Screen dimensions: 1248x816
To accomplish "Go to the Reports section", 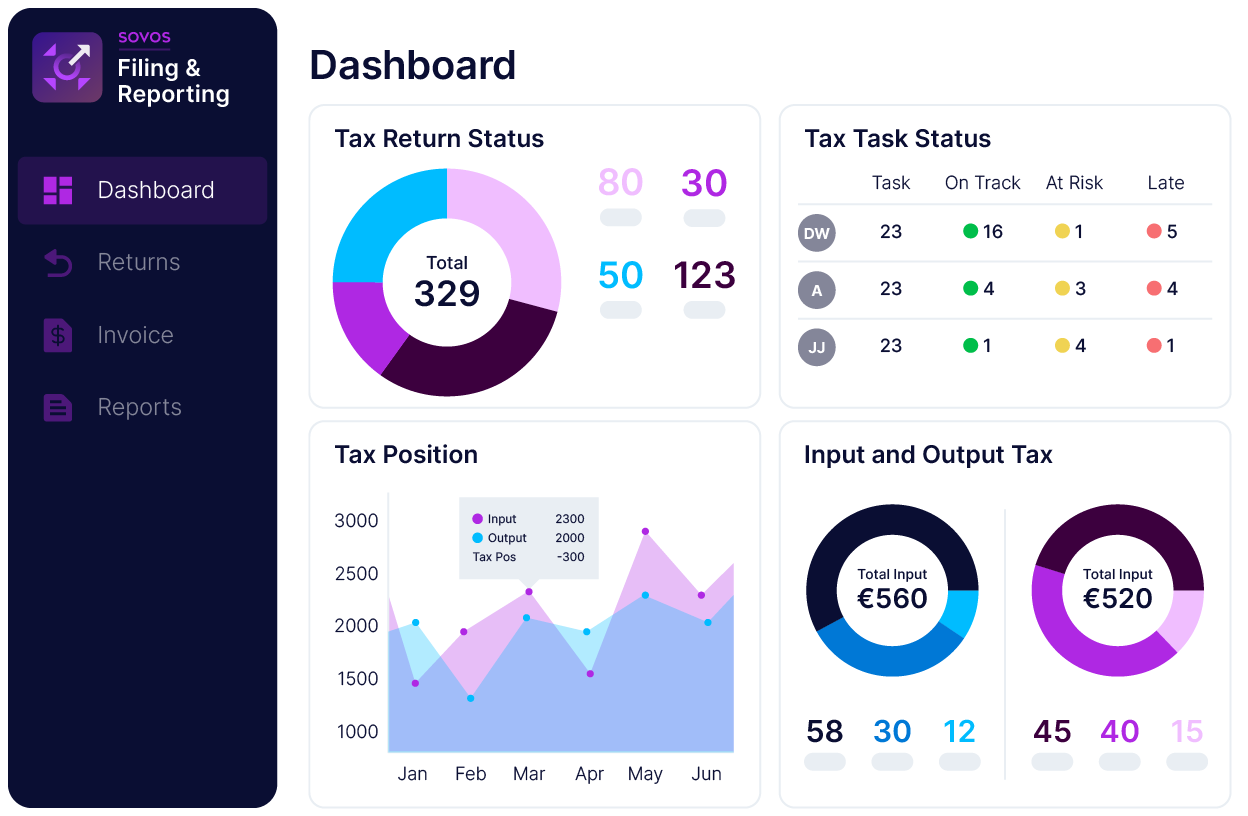I will [x=139, y=407].
